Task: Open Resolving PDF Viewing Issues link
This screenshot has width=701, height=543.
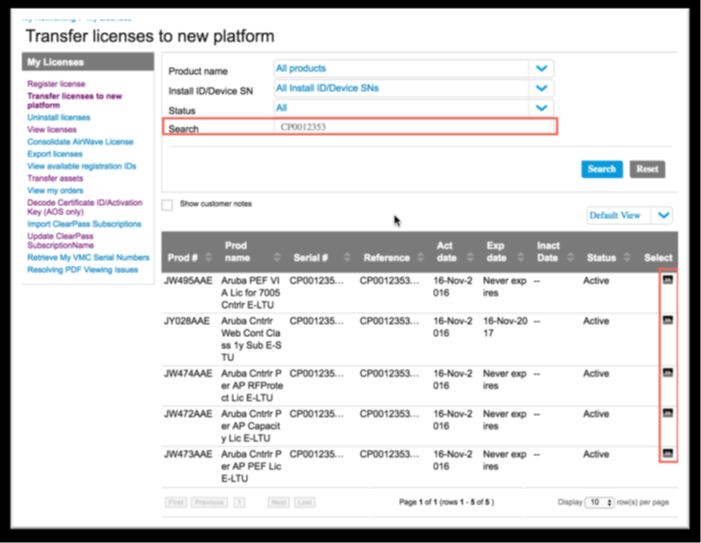Action: (x=82, y=269)
